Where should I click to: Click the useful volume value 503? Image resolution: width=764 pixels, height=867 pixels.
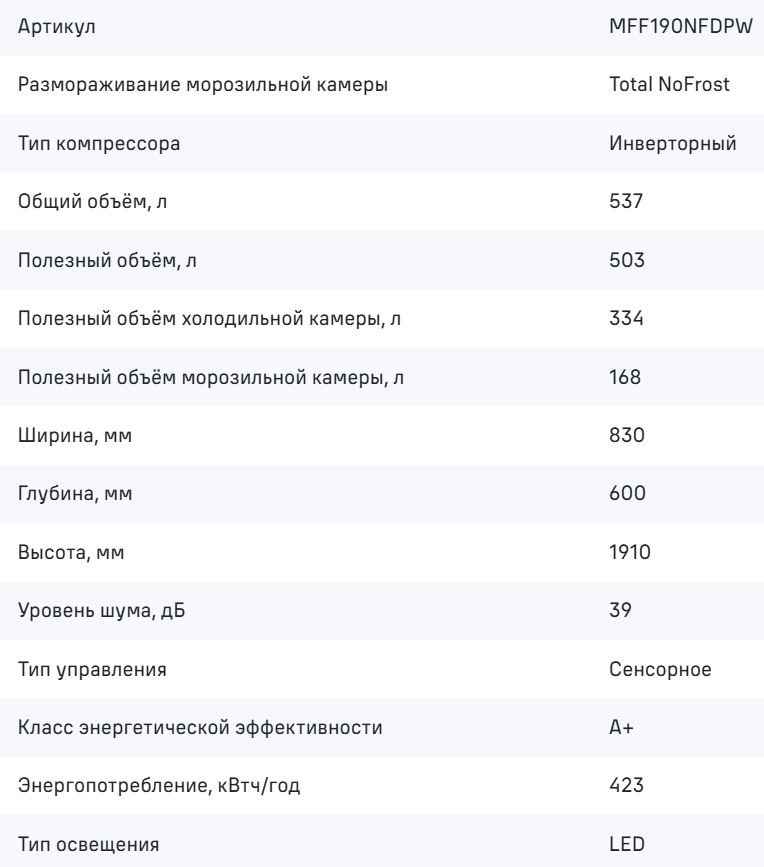click(627, 260)
